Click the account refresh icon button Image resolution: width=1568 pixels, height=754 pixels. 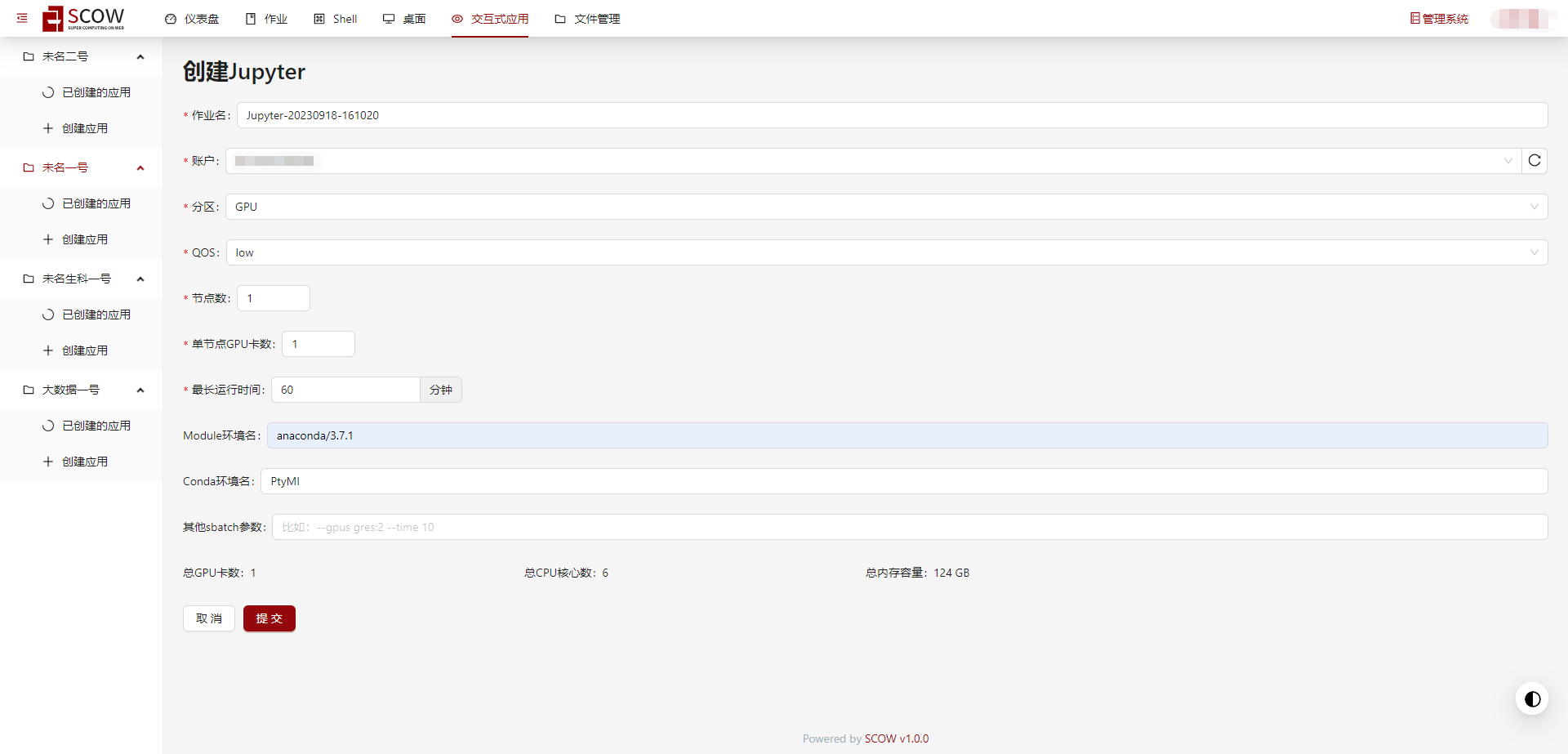point(1535,161)
